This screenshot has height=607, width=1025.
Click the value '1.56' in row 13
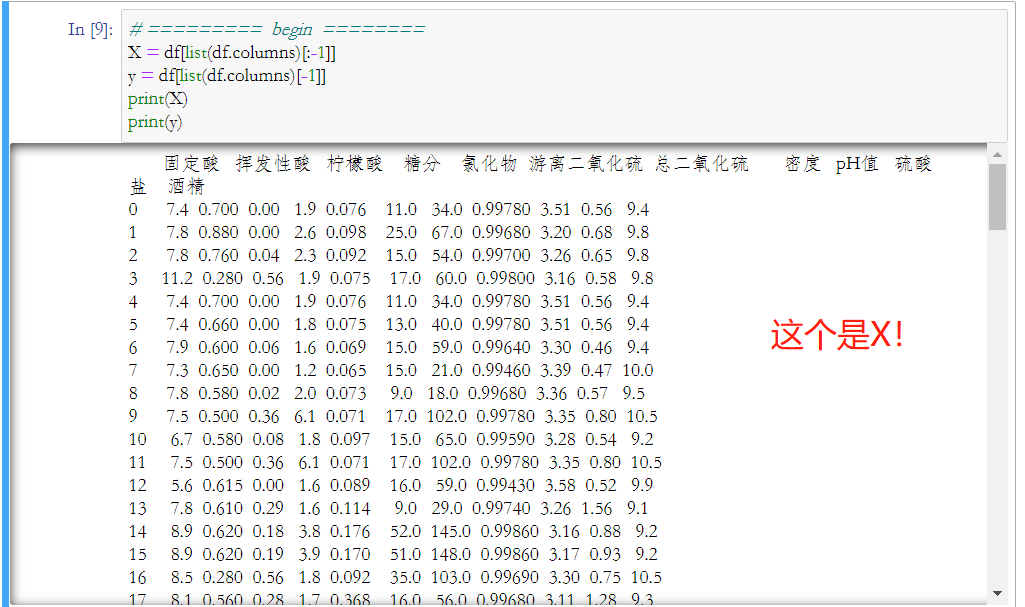click(597, 508)
